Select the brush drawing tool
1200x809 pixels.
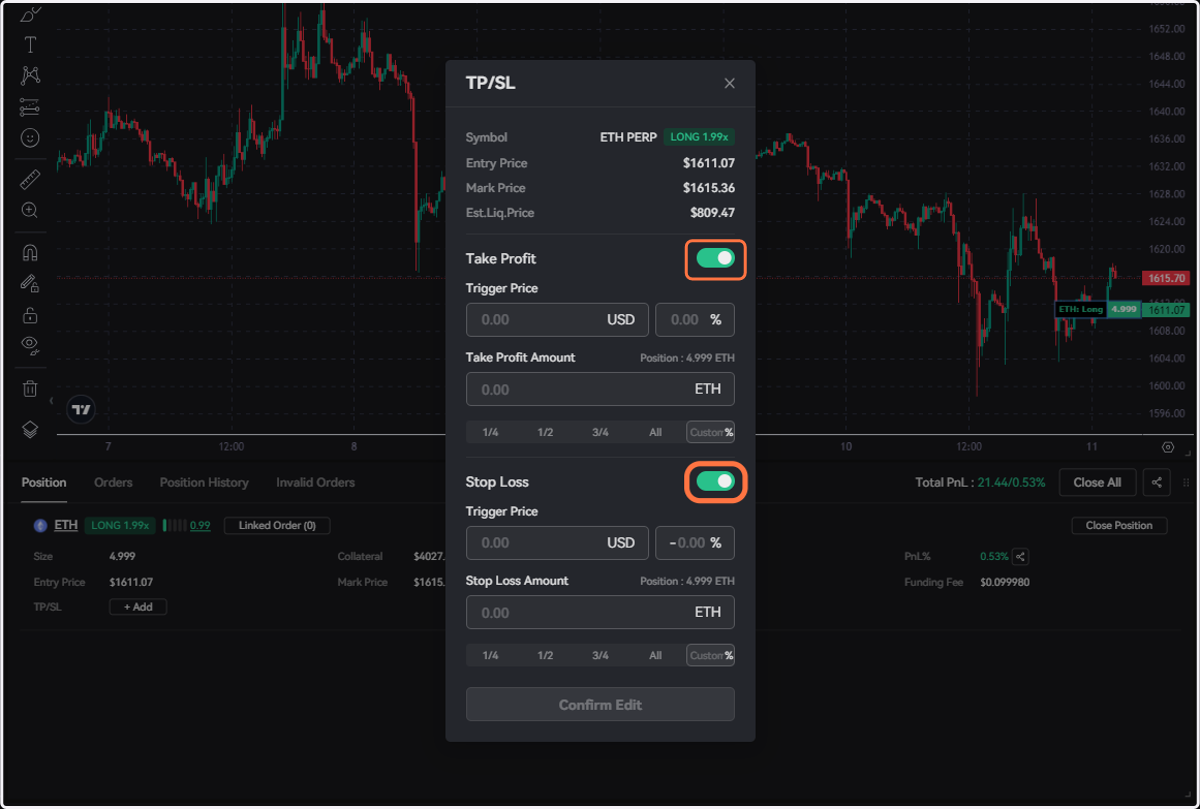click(30, 15)
